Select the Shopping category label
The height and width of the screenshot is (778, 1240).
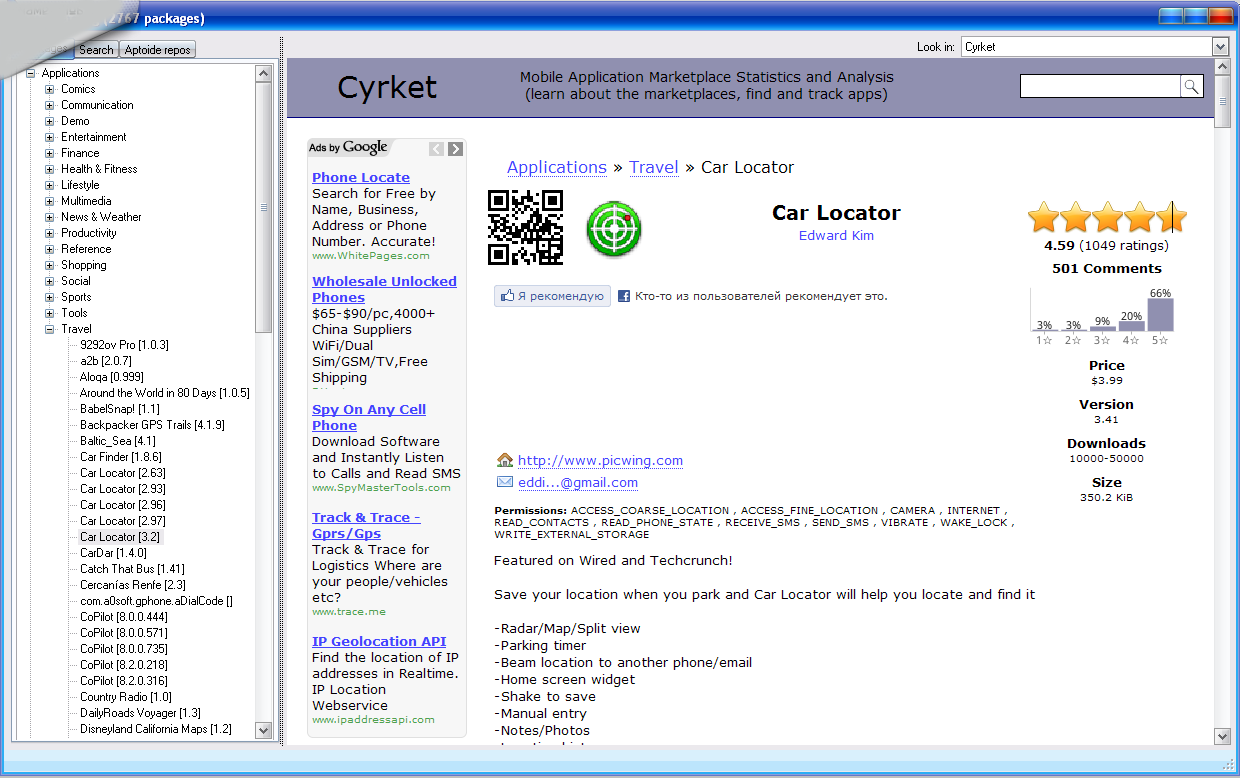click(x=84, y=265)
